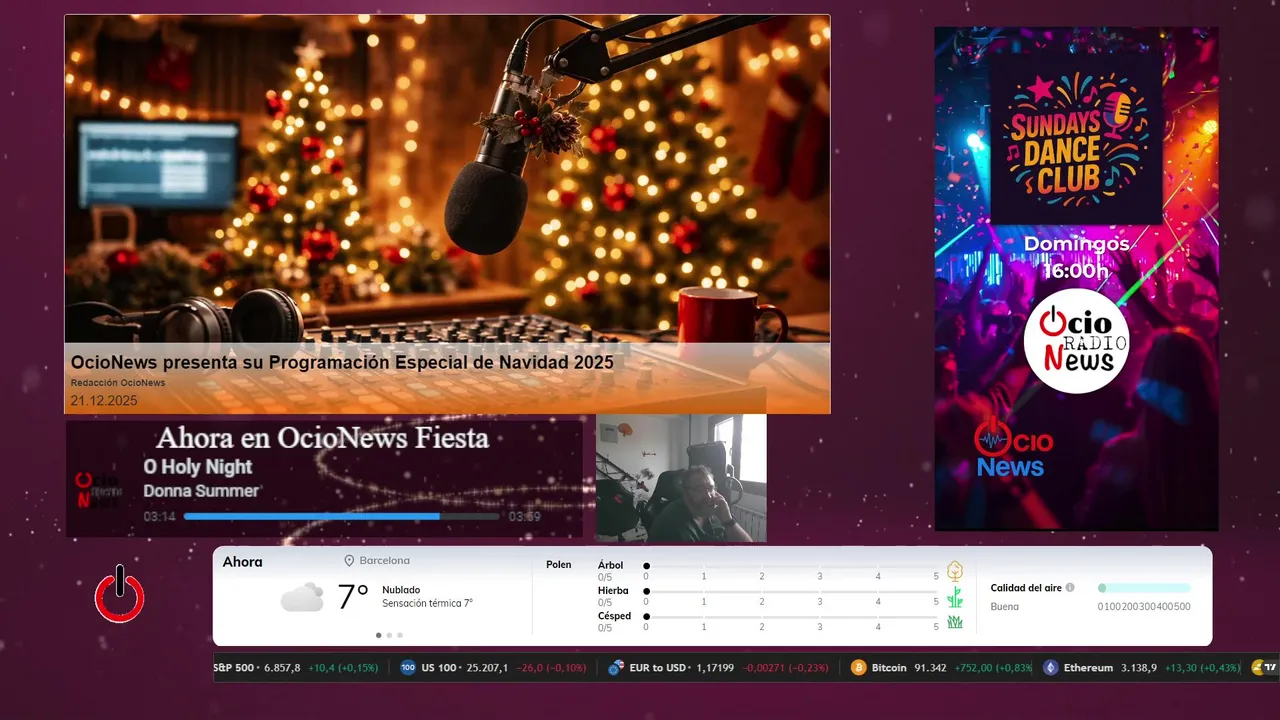Image resolution: width=1280 pixels, height=720 pixels.
Task: Click the Árbol pollen level slider
Action: (x=792, y=566)
